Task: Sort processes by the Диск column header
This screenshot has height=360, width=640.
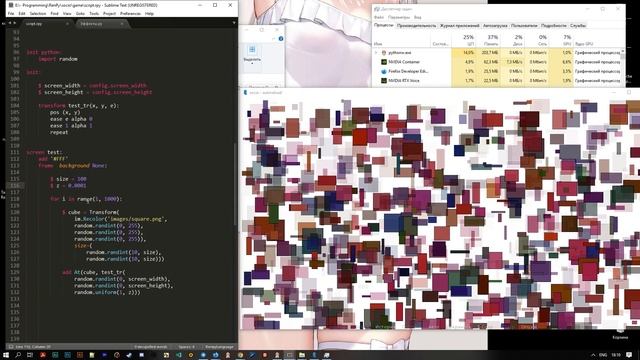Action: tap(512, 40)
